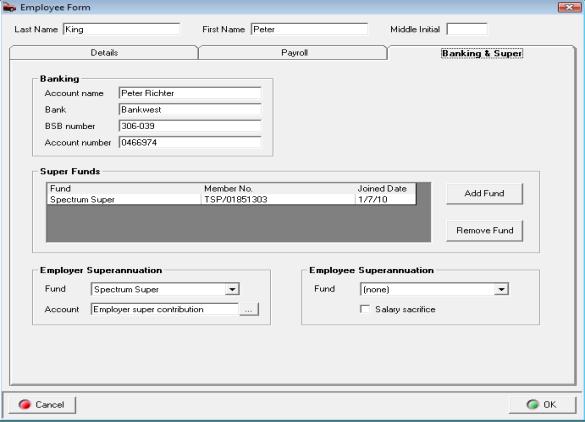Enable the Salary sacrifice checkbox

coord(365,309)
